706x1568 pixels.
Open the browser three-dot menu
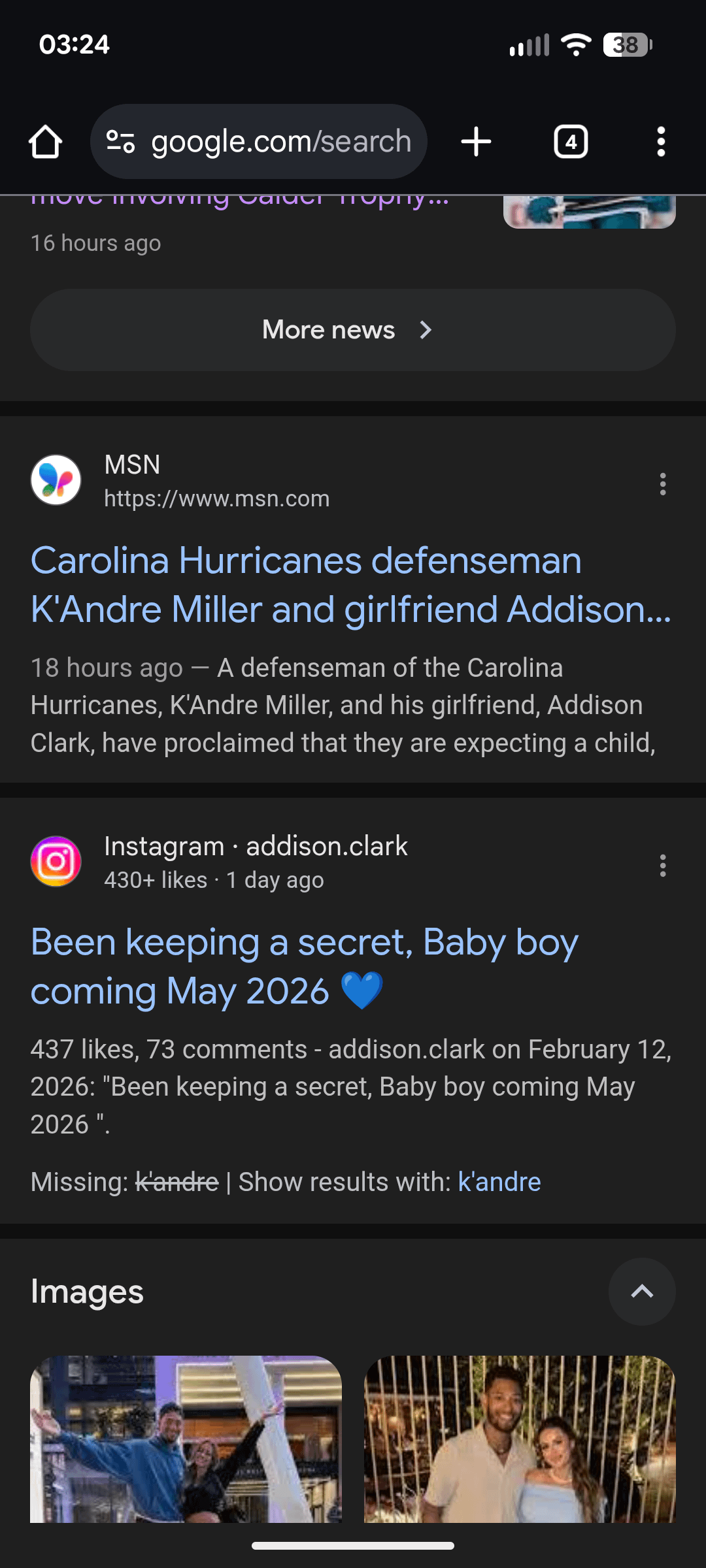pyautogui.click(x=661, y=142)
